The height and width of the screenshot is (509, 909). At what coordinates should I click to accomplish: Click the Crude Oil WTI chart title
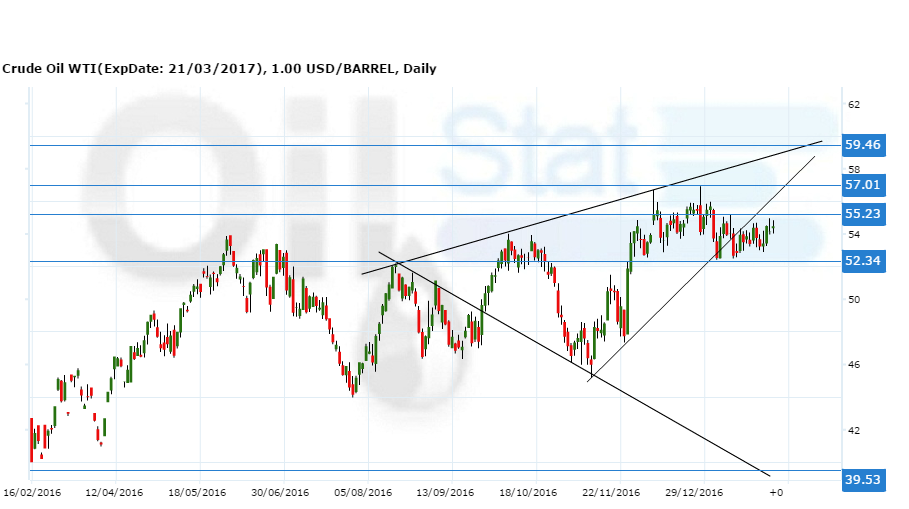click(x=218, y=69)
